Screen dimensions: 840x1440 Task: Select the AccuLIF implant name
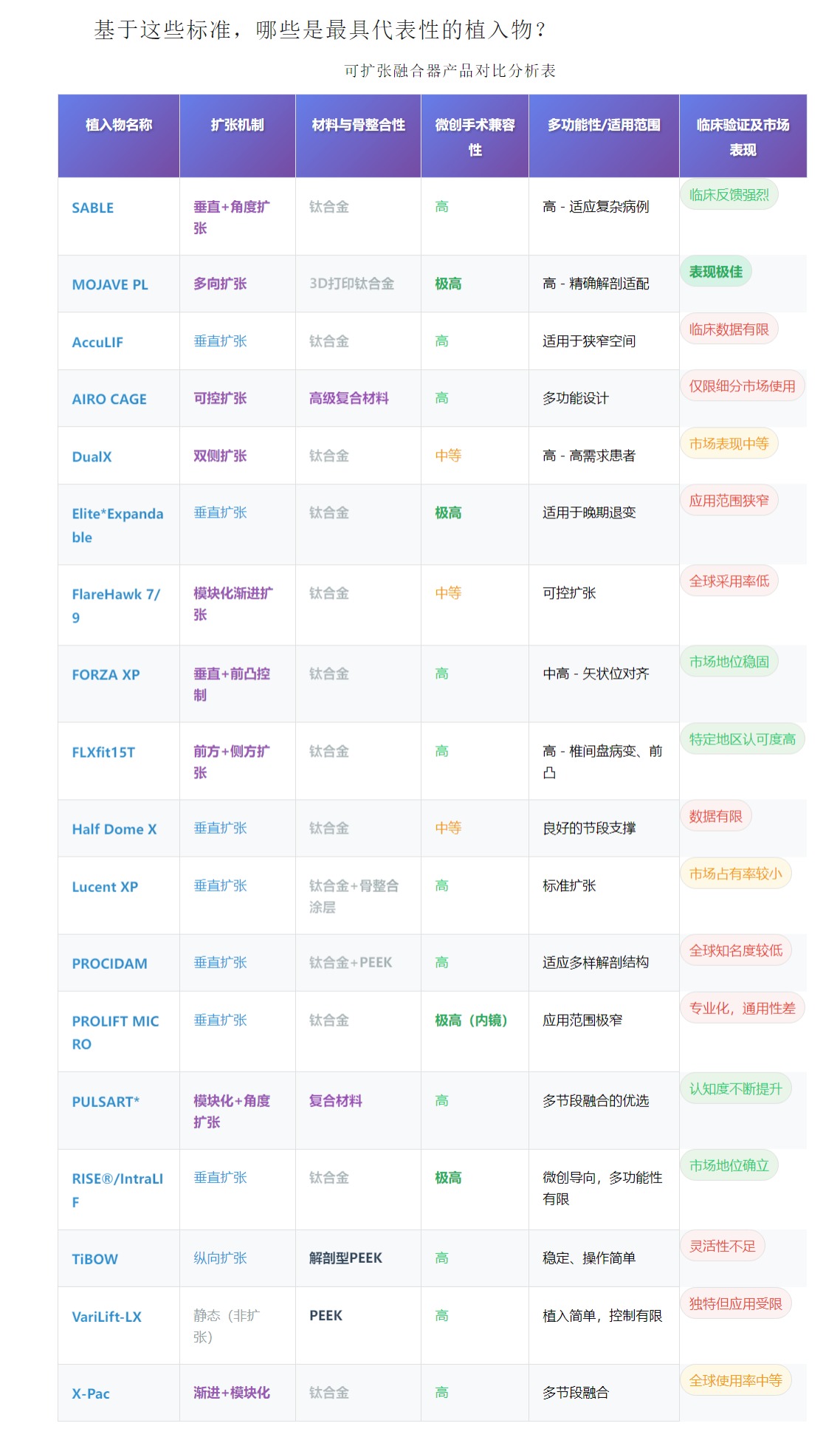click(x=97, y=343)
